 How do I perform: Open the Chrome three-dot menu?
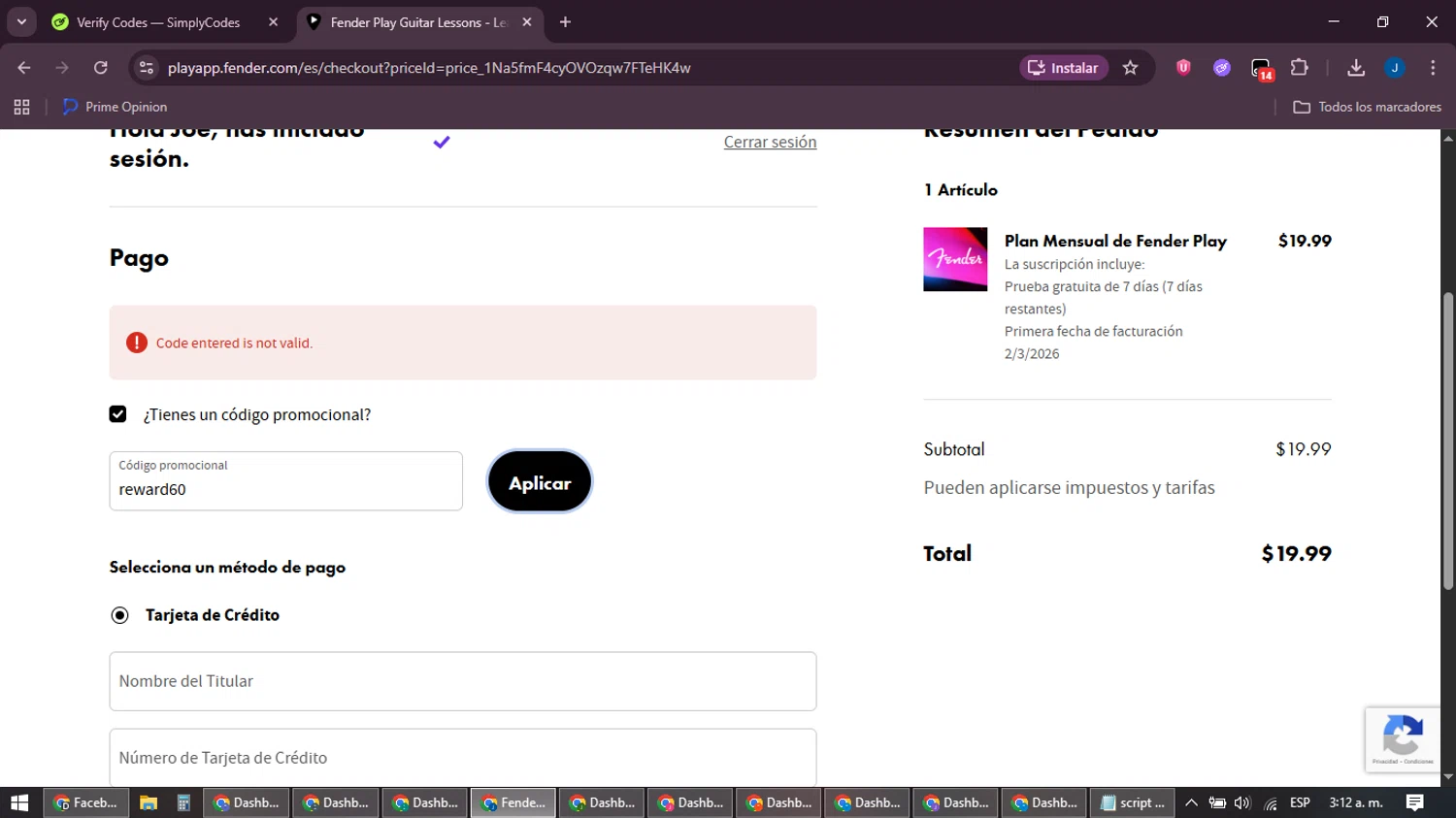point(1433,68)
